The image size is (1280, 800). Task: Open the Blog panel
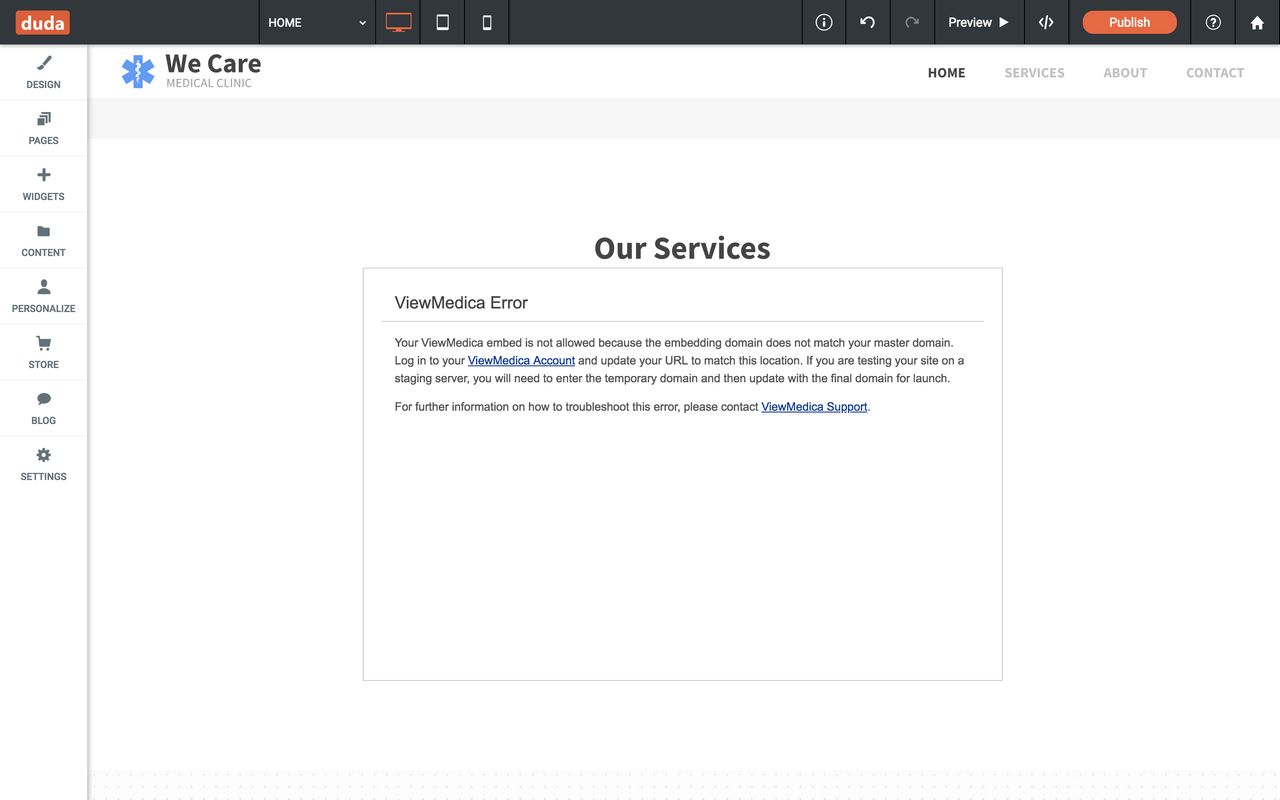tap(43, 406)
